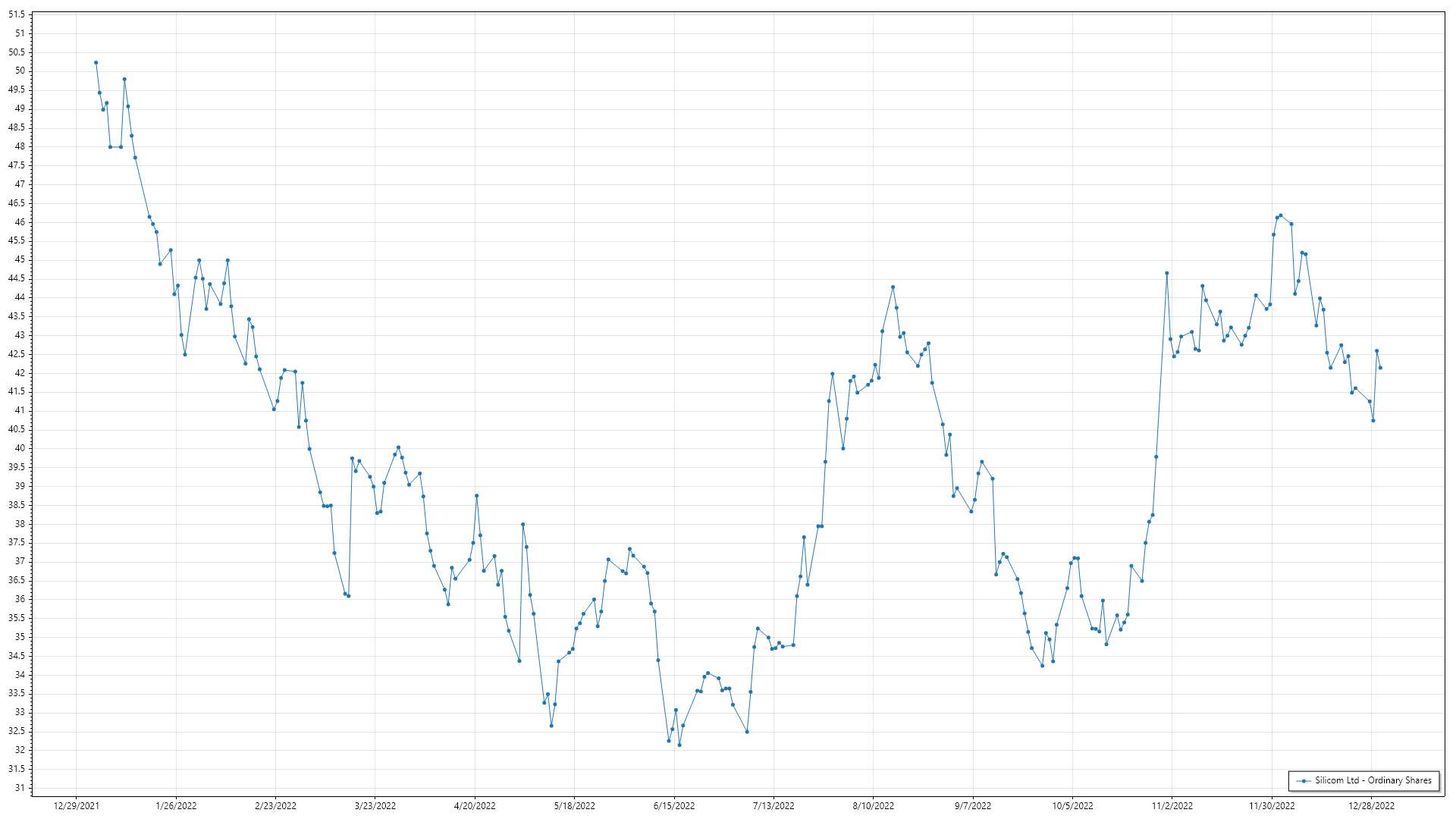Click the Silicom Ltd legend line marker
Screen dimensions: 1456x819
(x=1304, y=781)
